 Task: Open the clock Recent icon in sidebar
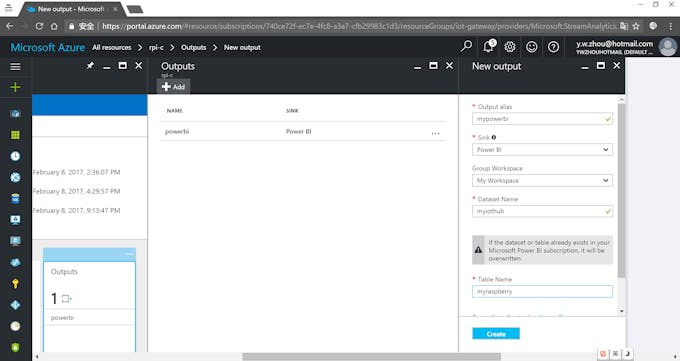(15, 156)
